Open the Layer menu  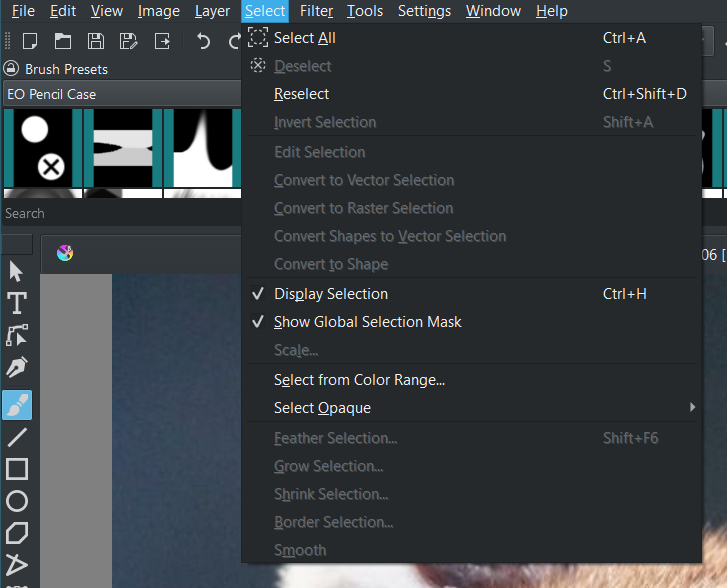tap(212, 11)
